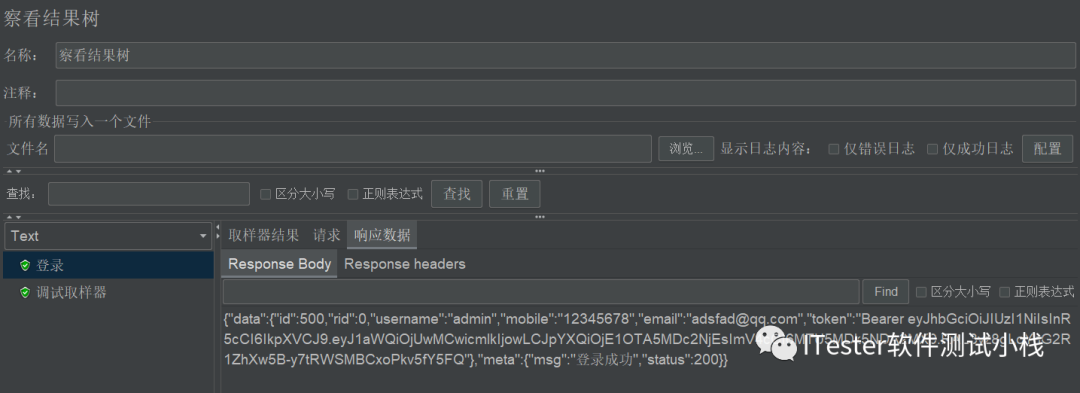The image size is (1080, 393).
Task: Switch to the 请求 tab
Action: [x=326, y=235]
